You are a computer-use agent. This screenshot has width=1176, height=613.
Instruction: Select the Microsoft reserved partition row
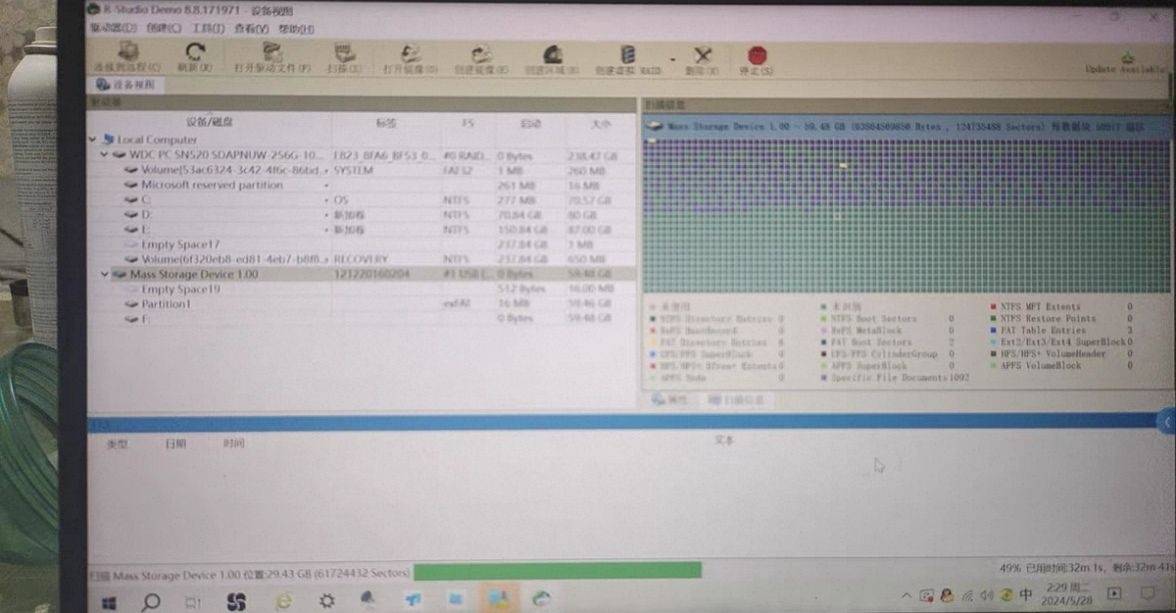(x=362, y=185)
